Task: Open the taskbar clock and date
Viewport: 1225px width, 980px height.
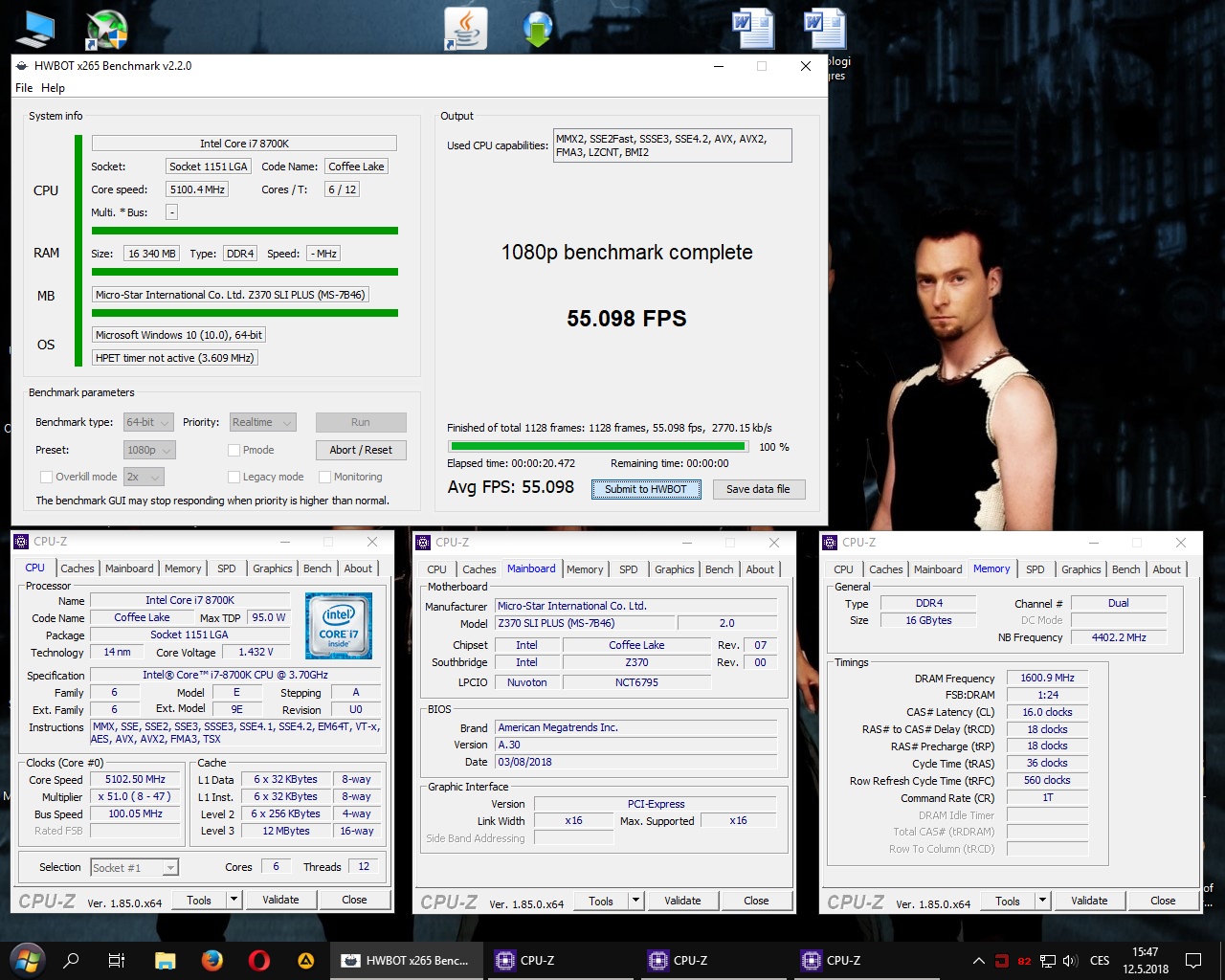Action: coord(1145,960)
